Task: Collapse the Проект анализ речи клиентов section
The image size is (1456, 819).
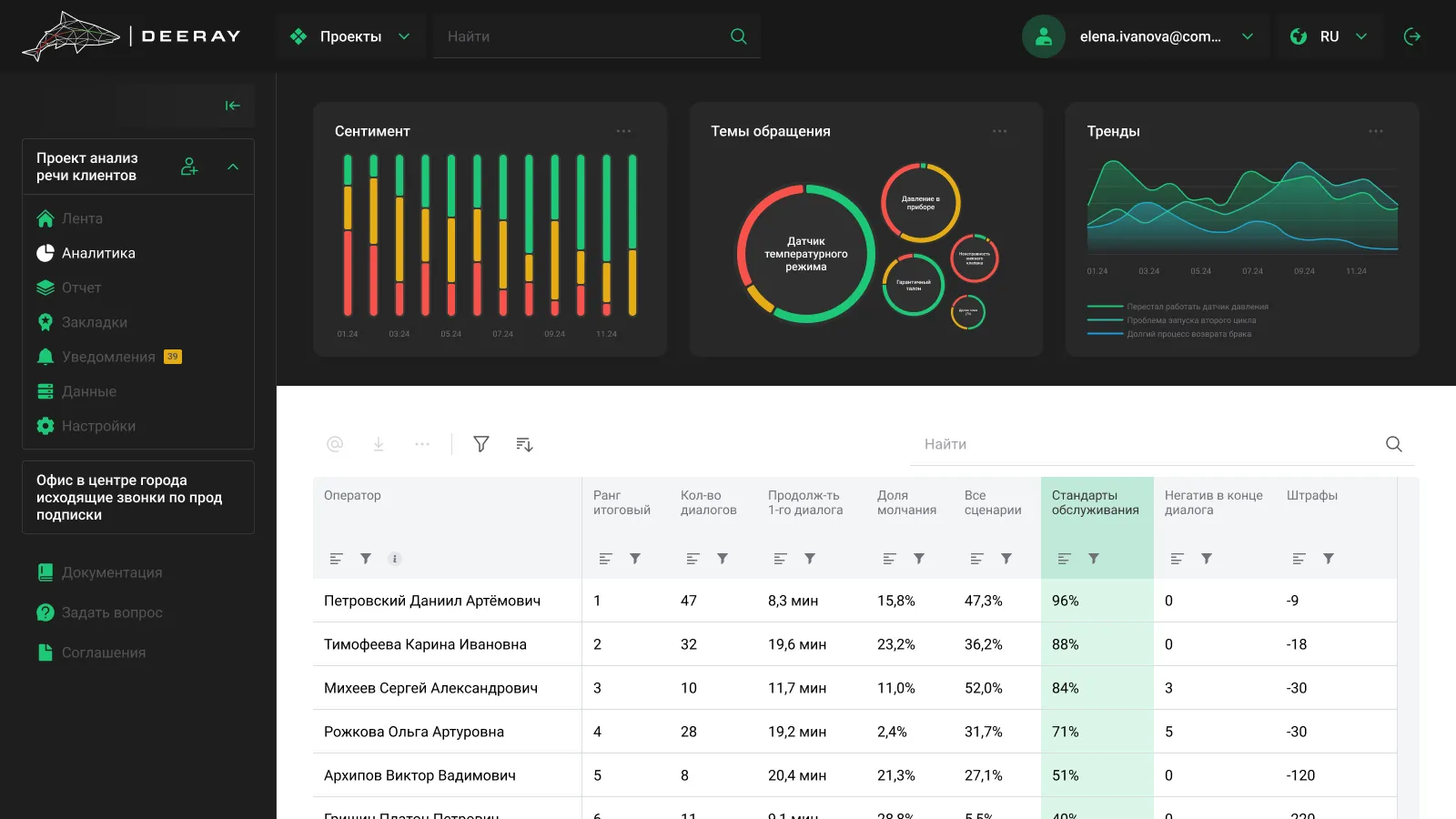Action: coord(233,167)
